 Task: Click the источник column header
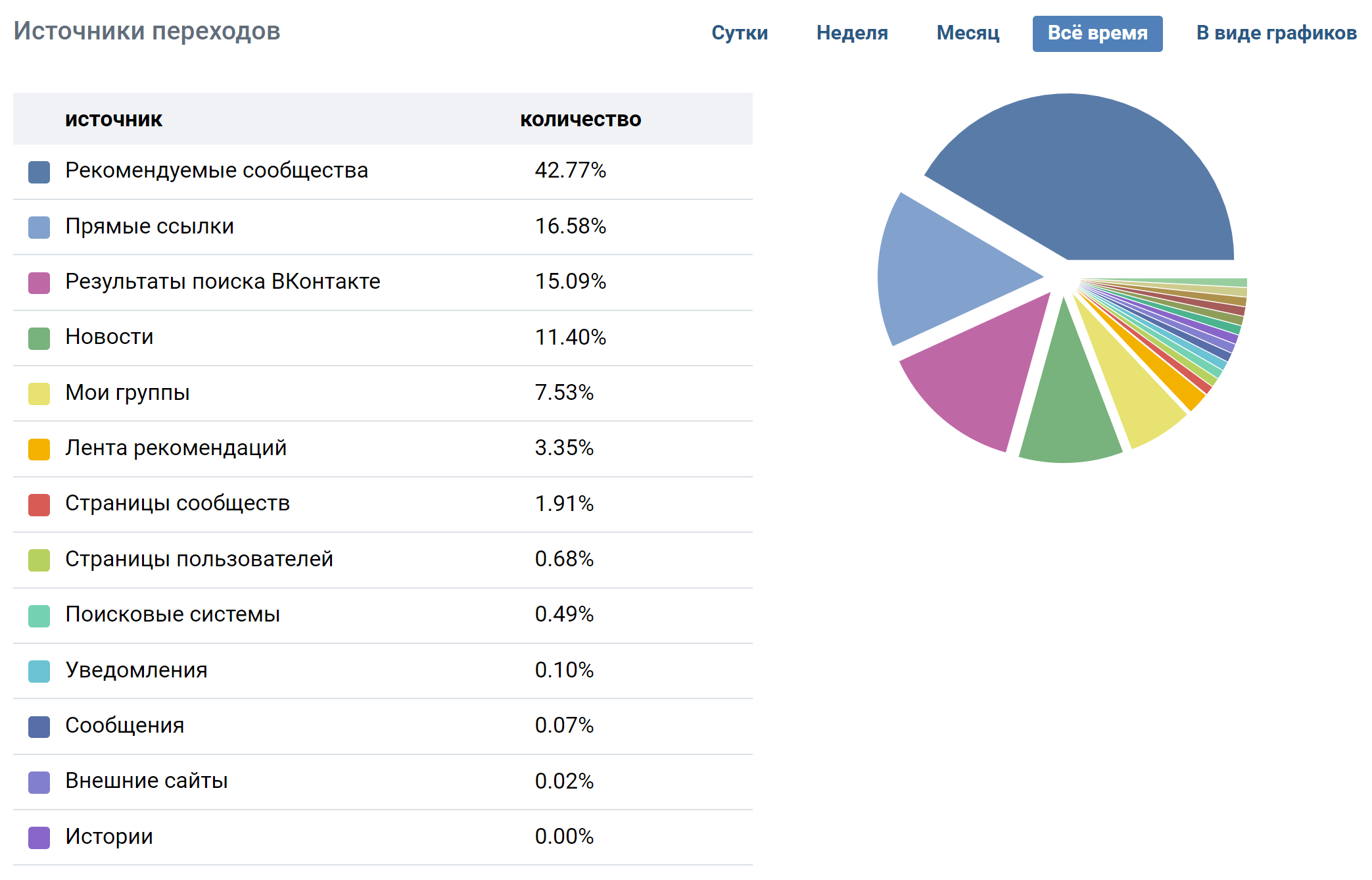pyautogui.click(x=114, y=119)
